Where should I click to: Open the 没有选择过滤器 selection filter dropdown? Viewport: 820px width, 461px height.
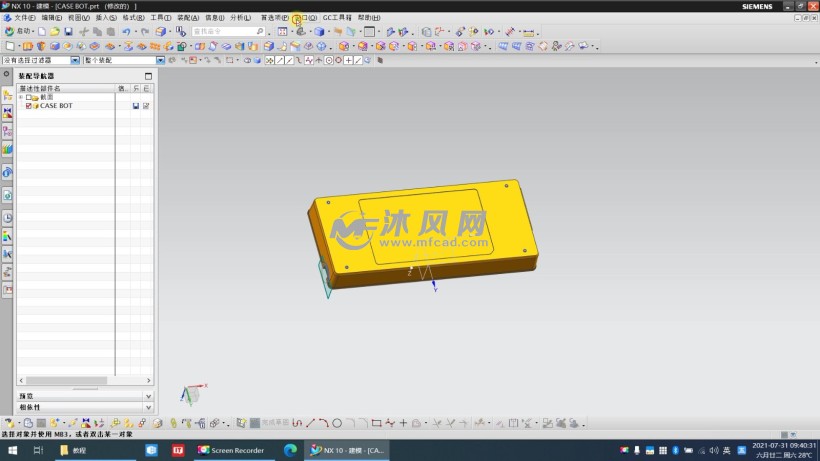point(75,61)
